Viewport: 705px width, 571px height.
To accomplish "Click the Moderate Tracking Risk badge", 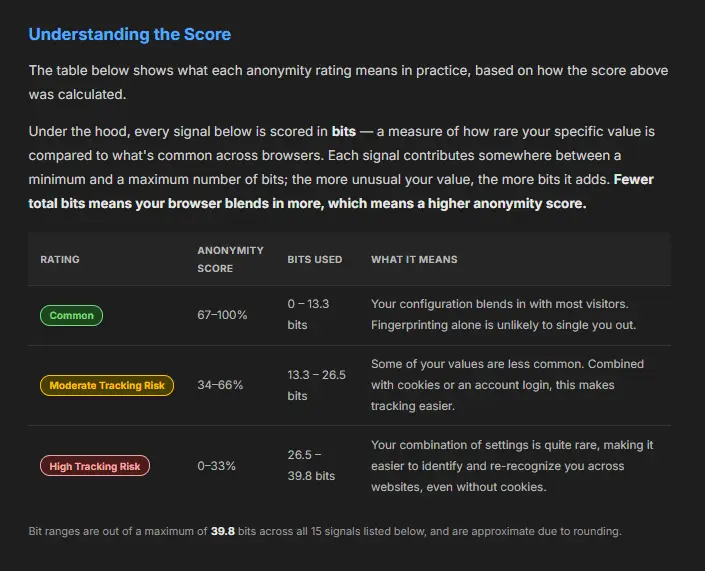I will click(x=107, y=385).
